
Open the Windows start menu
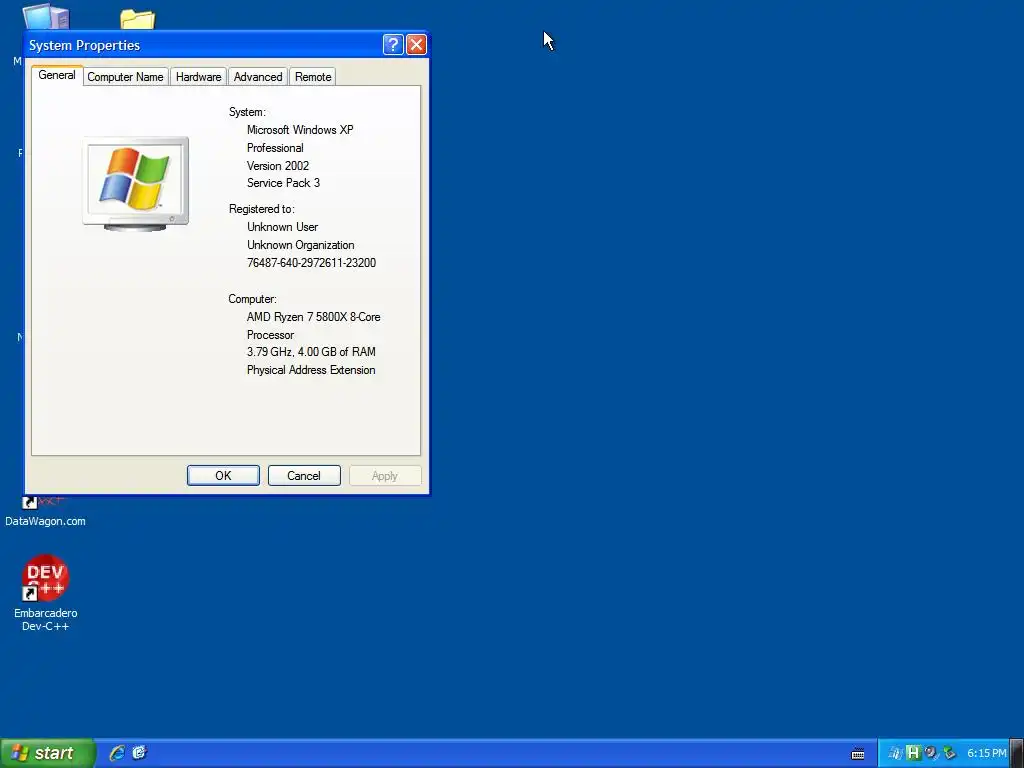click(x=48, y=753)
